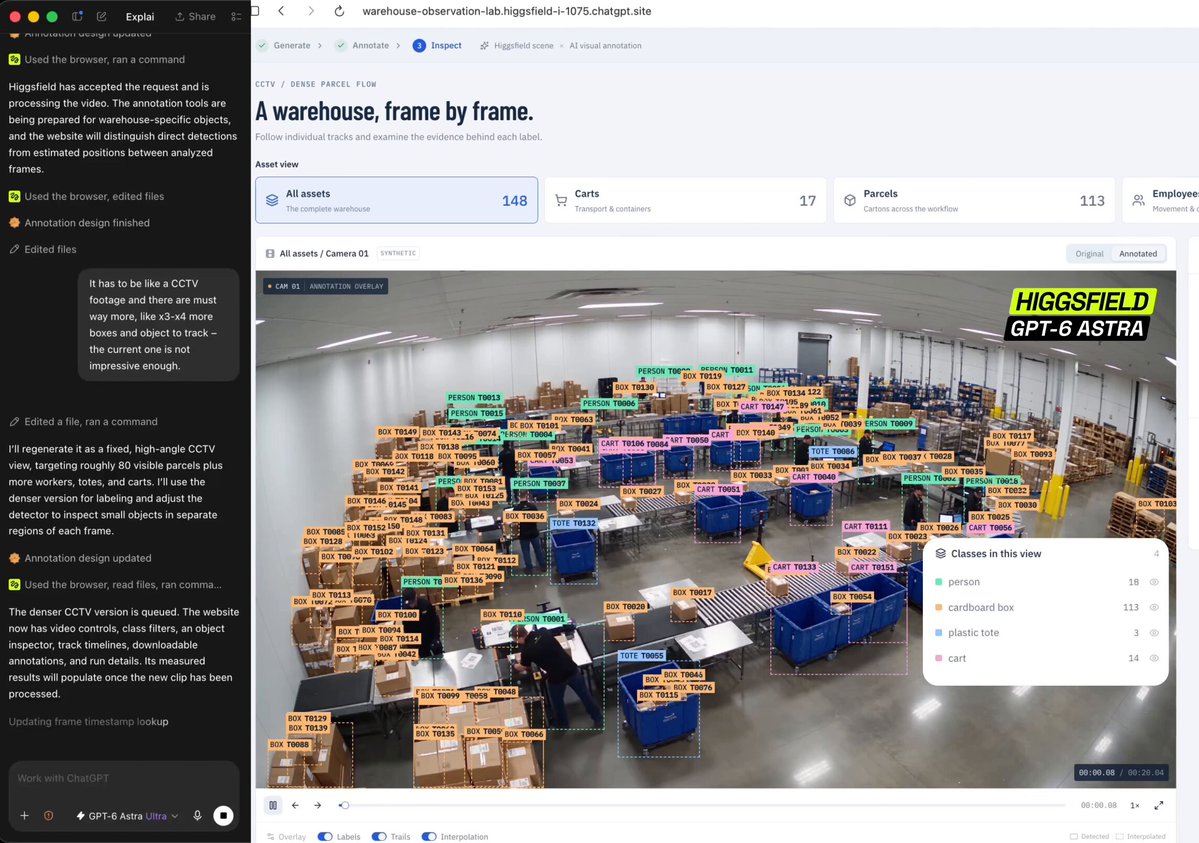The width and height of the screenshot is (1199, 843).
Task: Switch to the Original video view
Action: coord(1089,254)
